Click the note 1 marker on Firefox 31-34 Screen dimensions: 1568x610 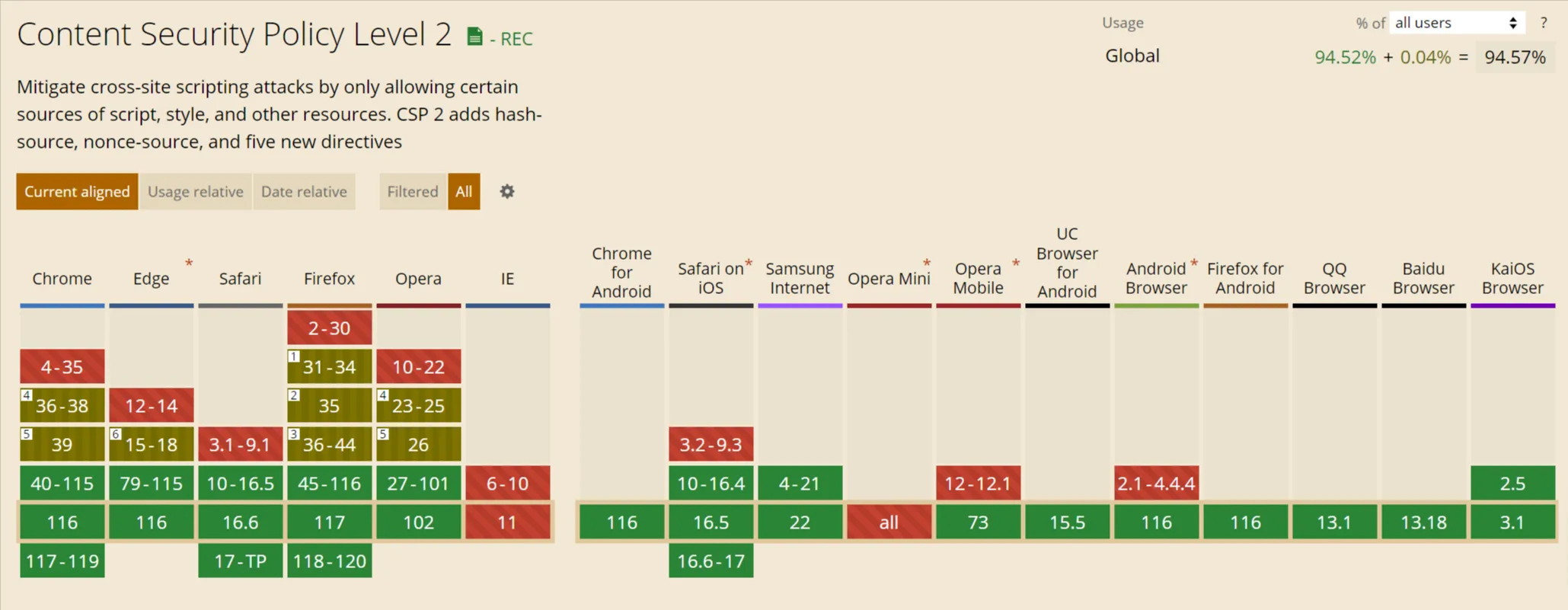click(x=294, y=356)
